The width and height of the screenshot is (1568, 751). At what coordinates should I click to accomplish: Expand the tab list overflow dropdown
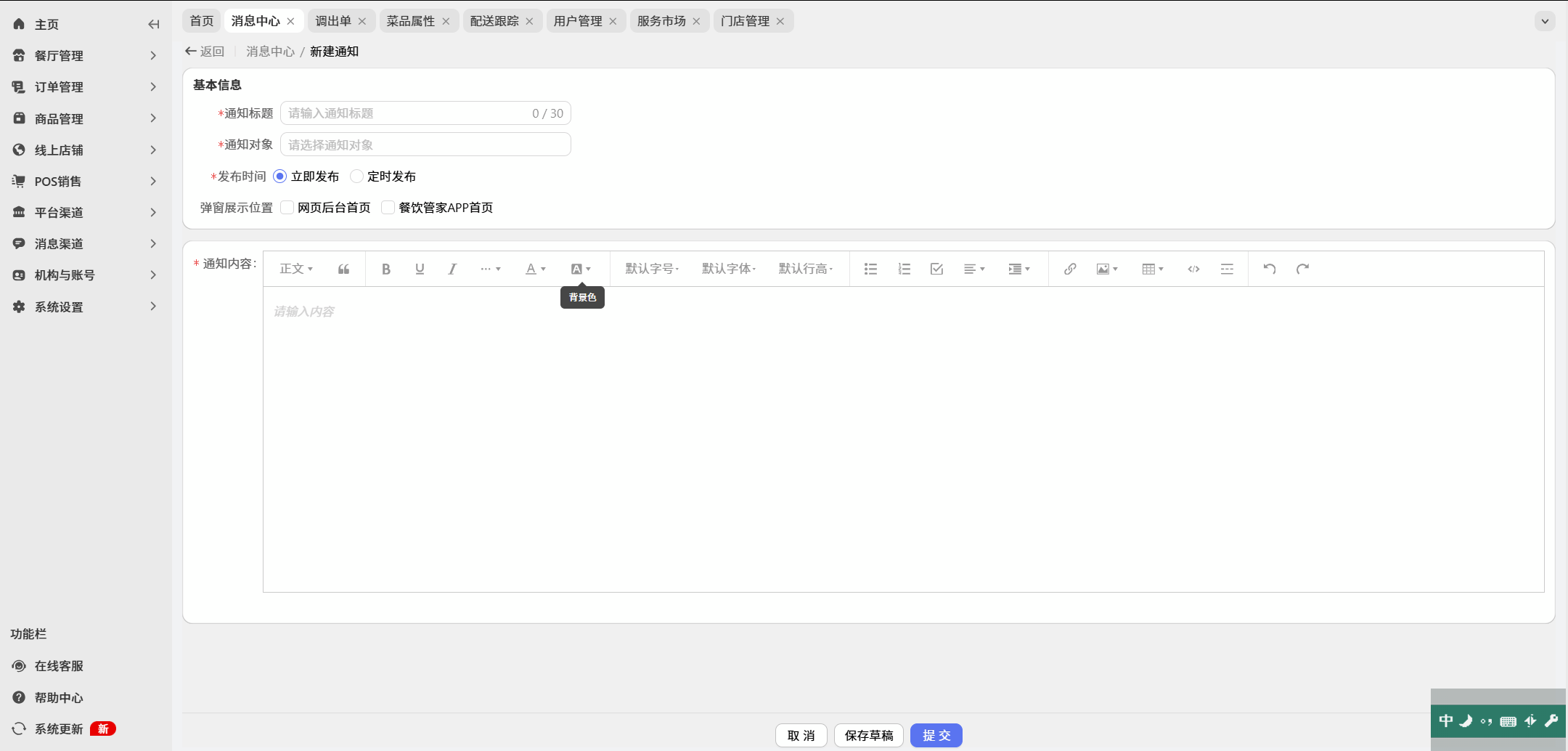tap(1545, 21)
